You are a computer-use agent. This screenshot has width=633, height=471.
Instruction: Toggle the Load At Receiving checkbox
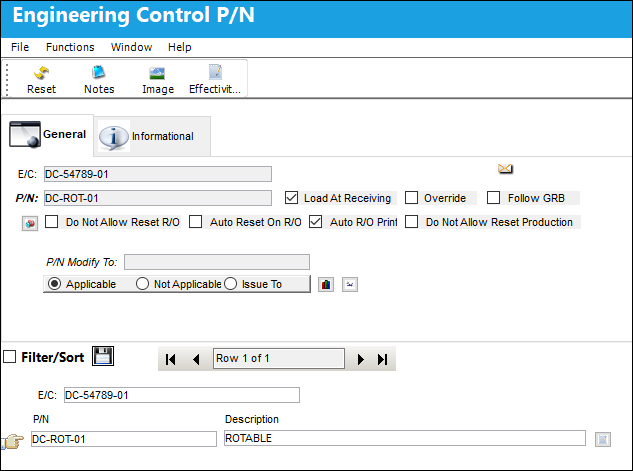point(291,198)
